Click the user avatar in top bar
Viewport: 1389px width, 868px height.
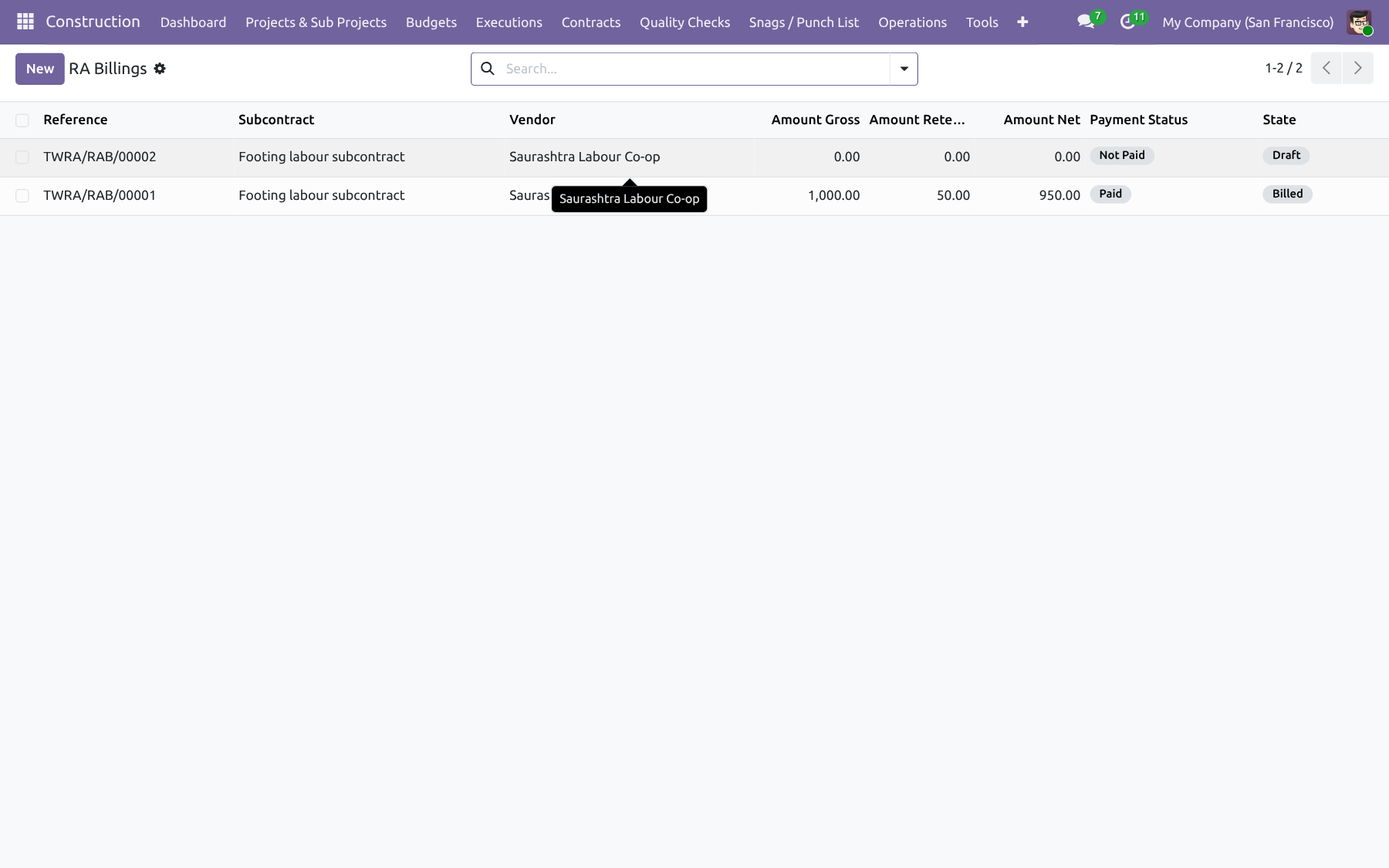click(1359, 22)
